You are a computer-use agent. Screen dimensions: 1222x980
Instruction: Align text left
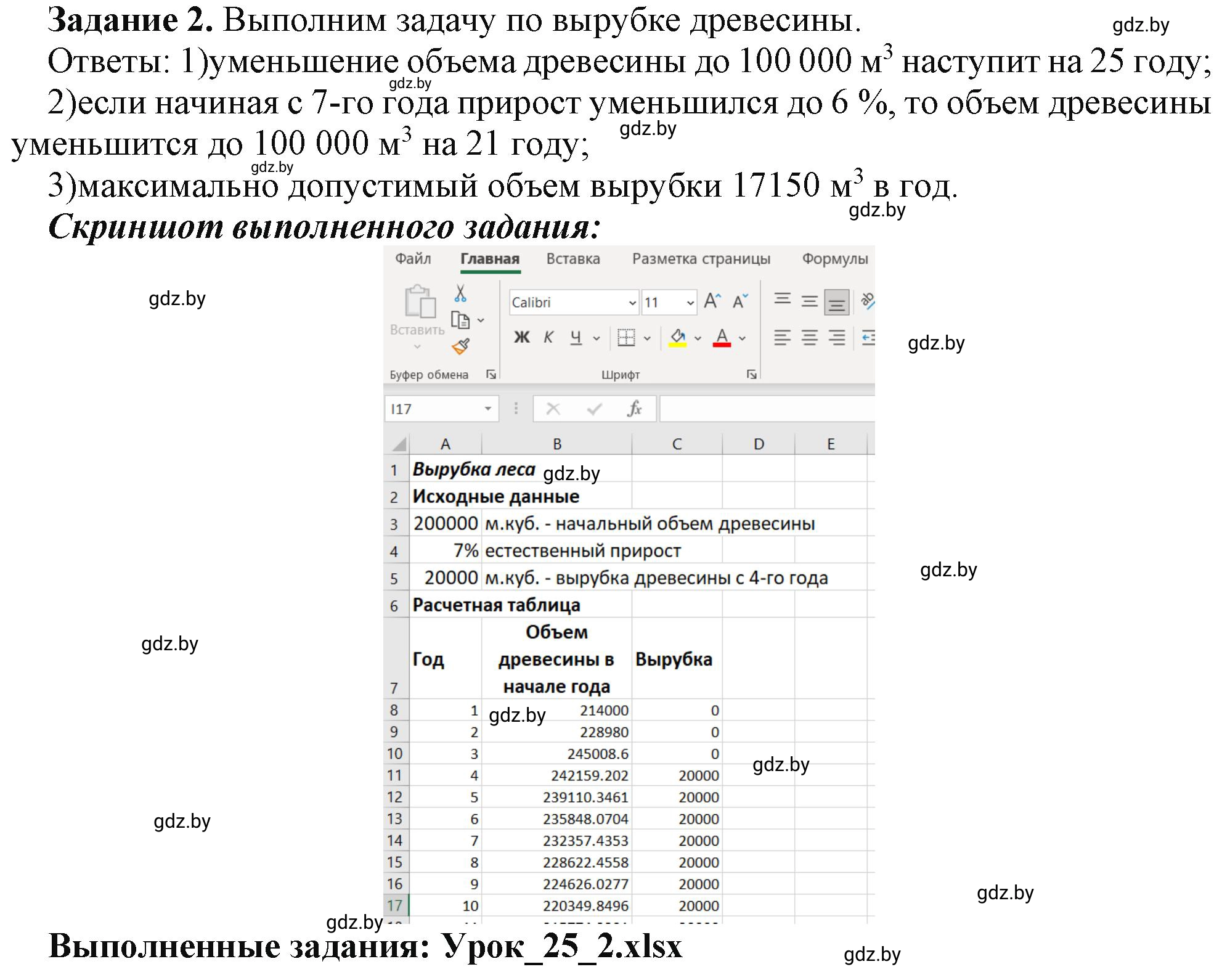pos(783,338)
